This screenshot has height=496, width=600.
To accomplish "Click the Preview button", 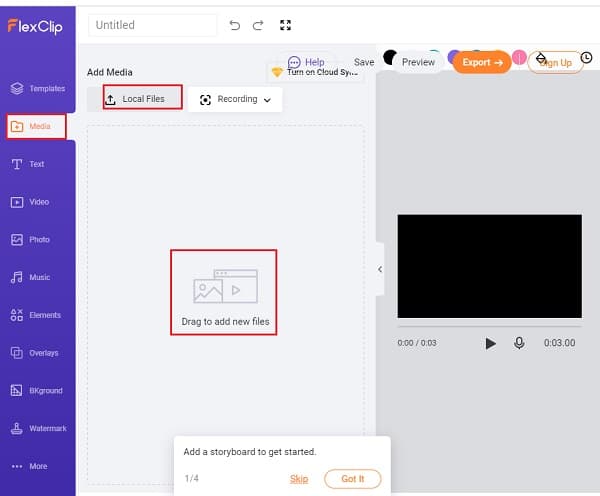I will tap(418, 62).
